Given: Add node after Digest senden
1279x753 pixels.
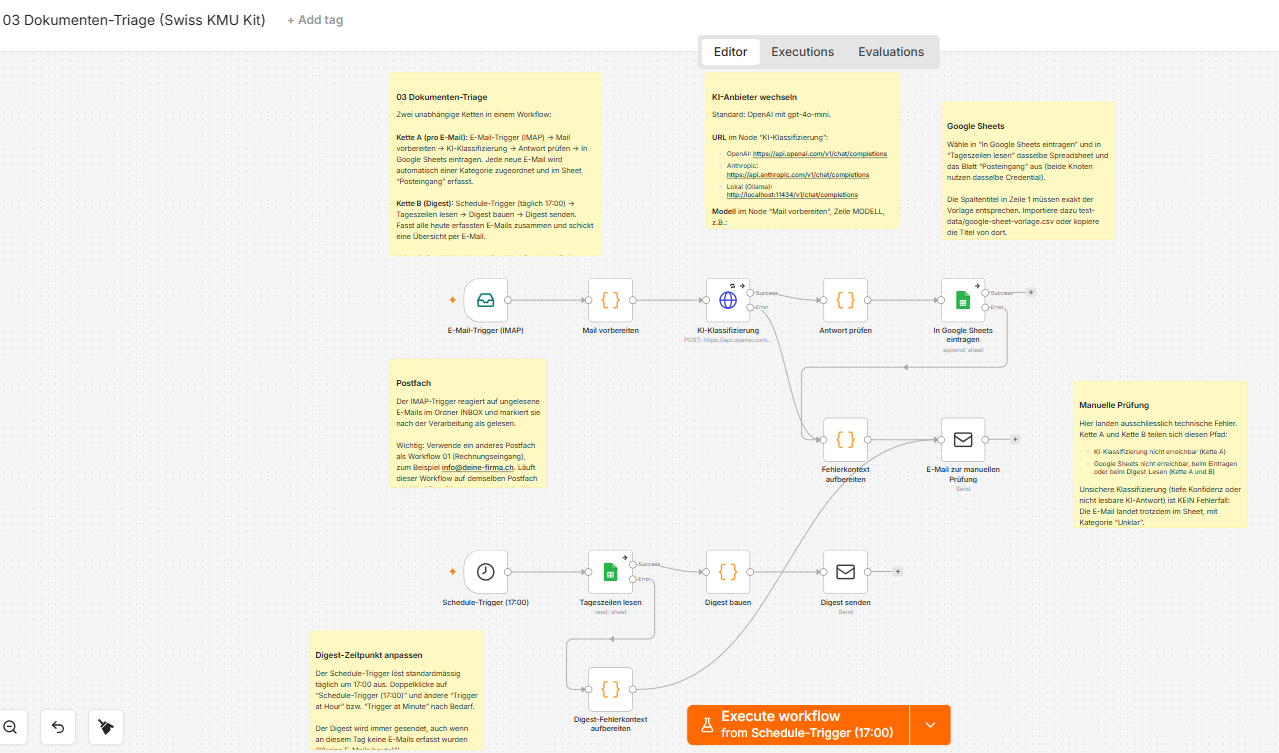Looking at the screenshot, I should coord(897,572).
